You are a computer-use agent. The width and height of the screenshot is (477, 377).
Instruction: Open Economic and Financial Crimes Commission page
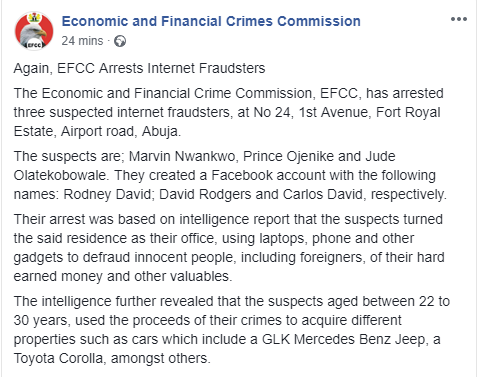point(211,21)
